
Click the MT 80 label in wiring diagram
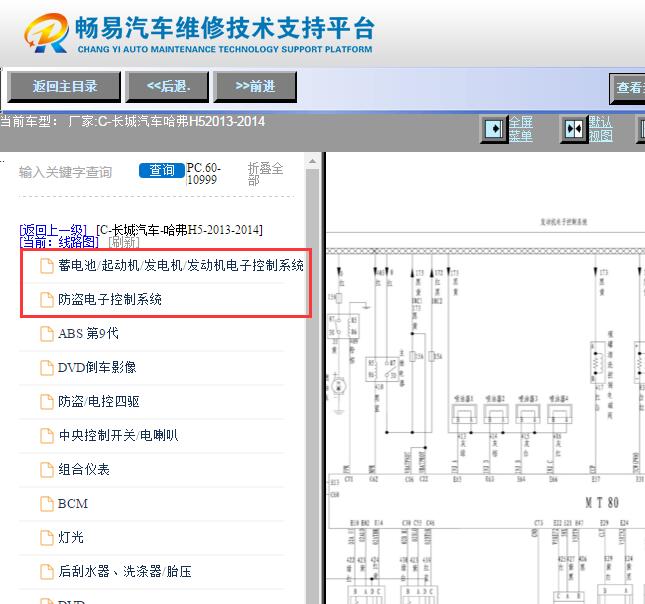602,502
